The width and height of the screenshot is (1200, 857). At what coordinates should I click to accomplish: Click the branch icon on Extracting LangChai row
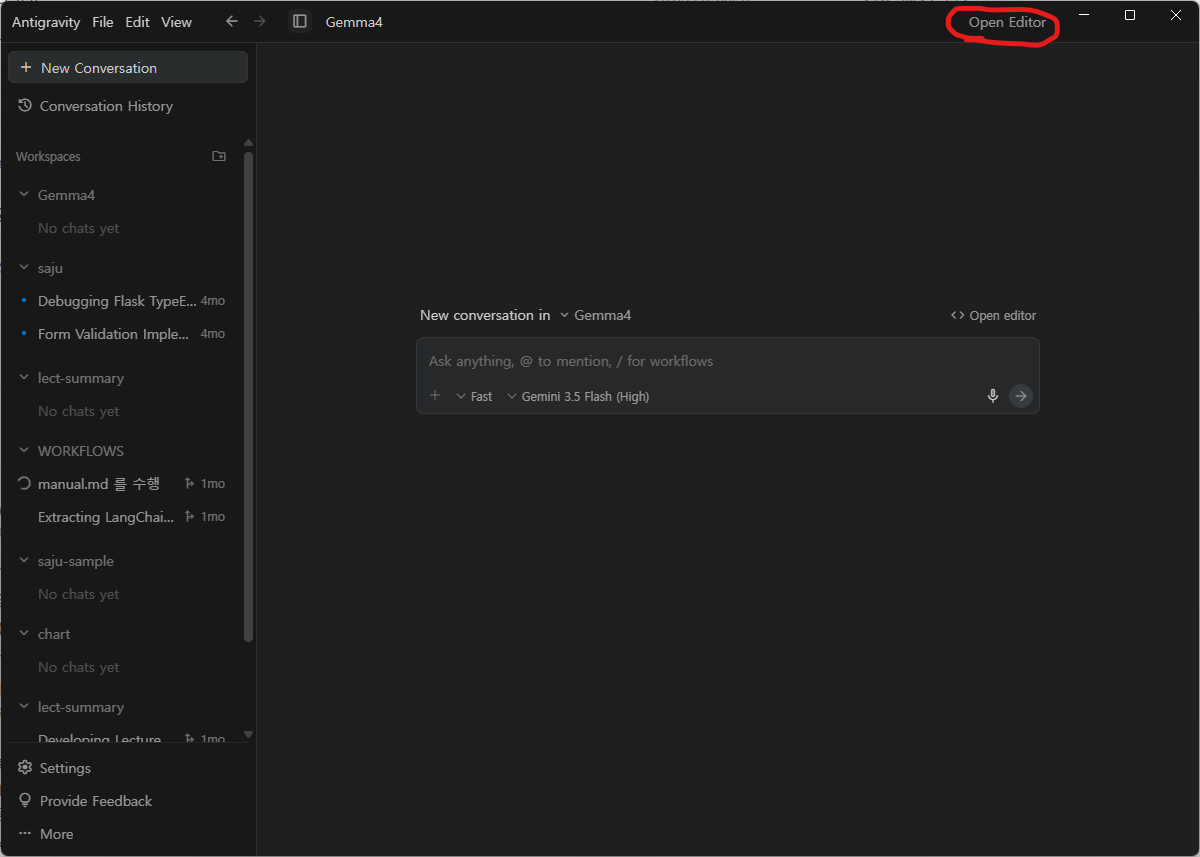189,517
